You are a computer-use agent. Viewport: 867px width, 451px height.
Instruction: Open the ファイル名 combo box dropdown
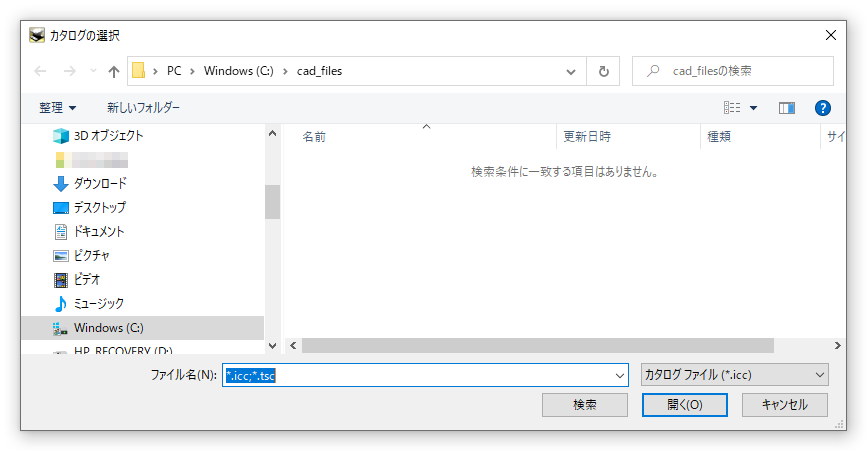(x=619, y=375)
